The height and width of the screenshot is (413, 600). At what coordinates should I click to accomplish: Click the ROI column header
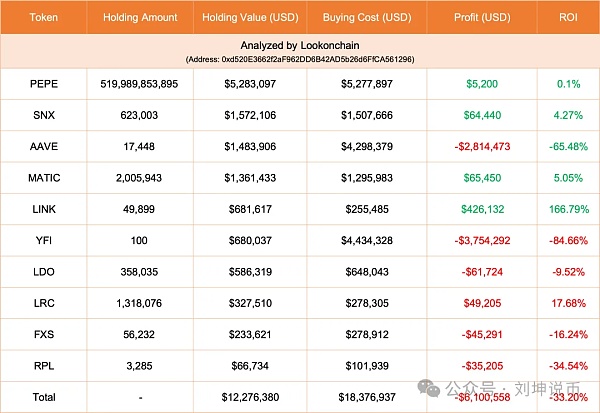(x=569, y=17)
